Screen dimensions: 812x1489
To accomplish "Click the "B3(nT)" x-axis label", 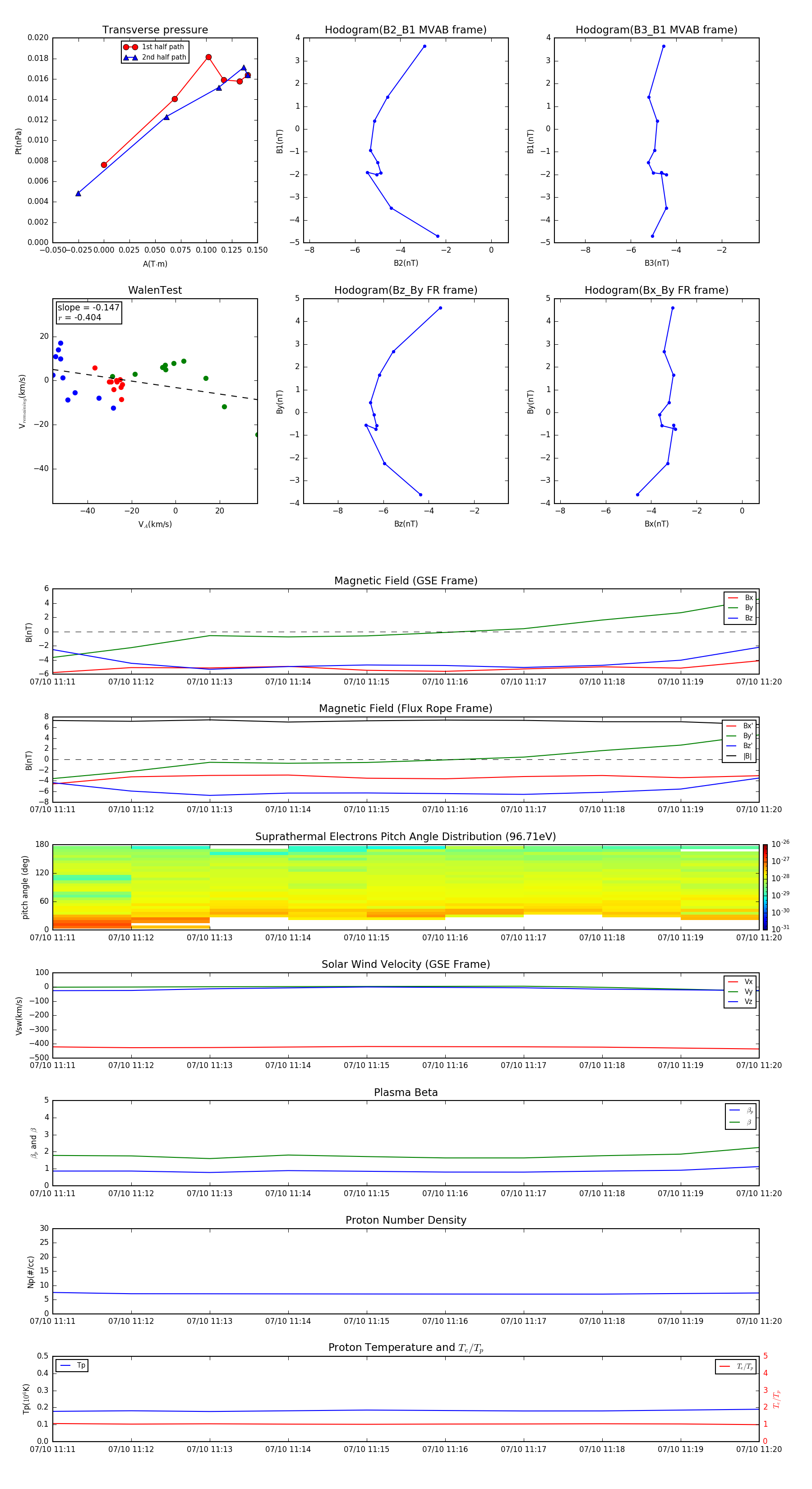I will click(x=656, y=263).
